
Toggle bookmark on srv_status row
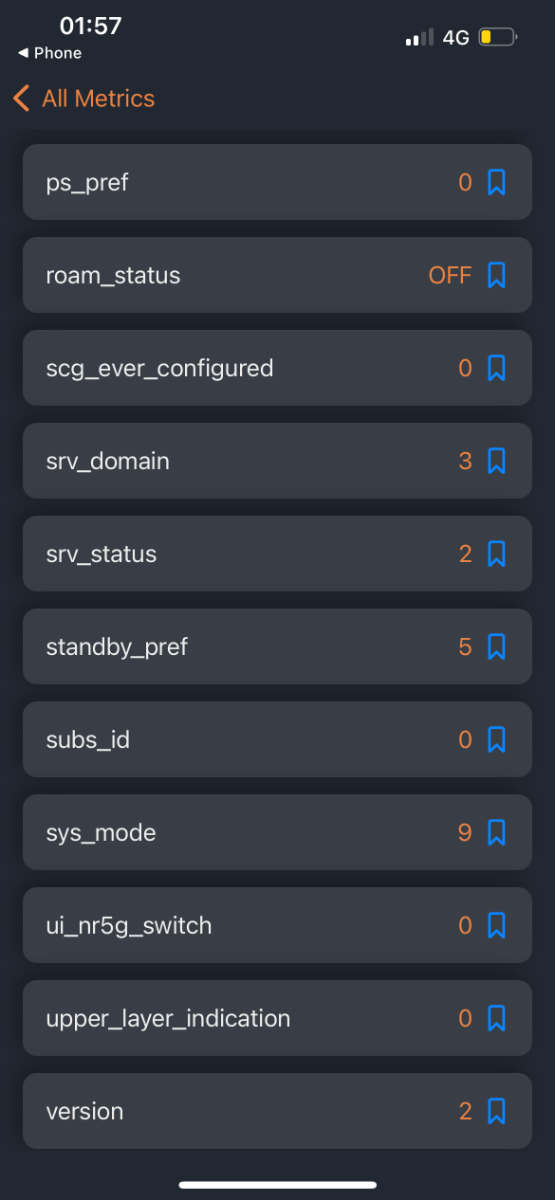click(x=497, y=554)
